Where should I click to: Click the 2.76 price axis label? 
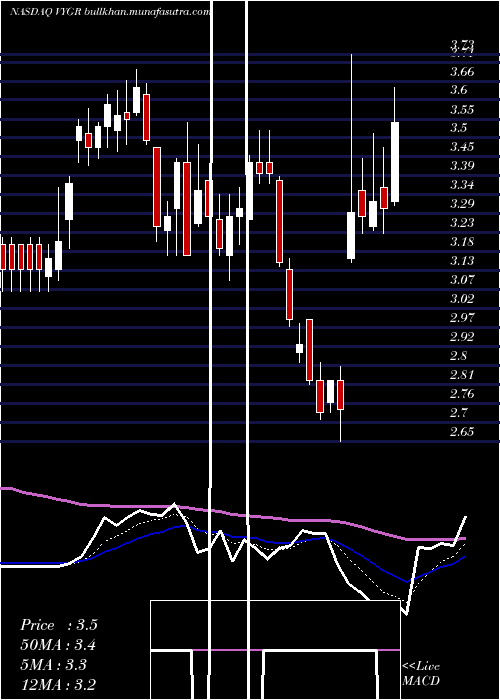click(462, 394)
